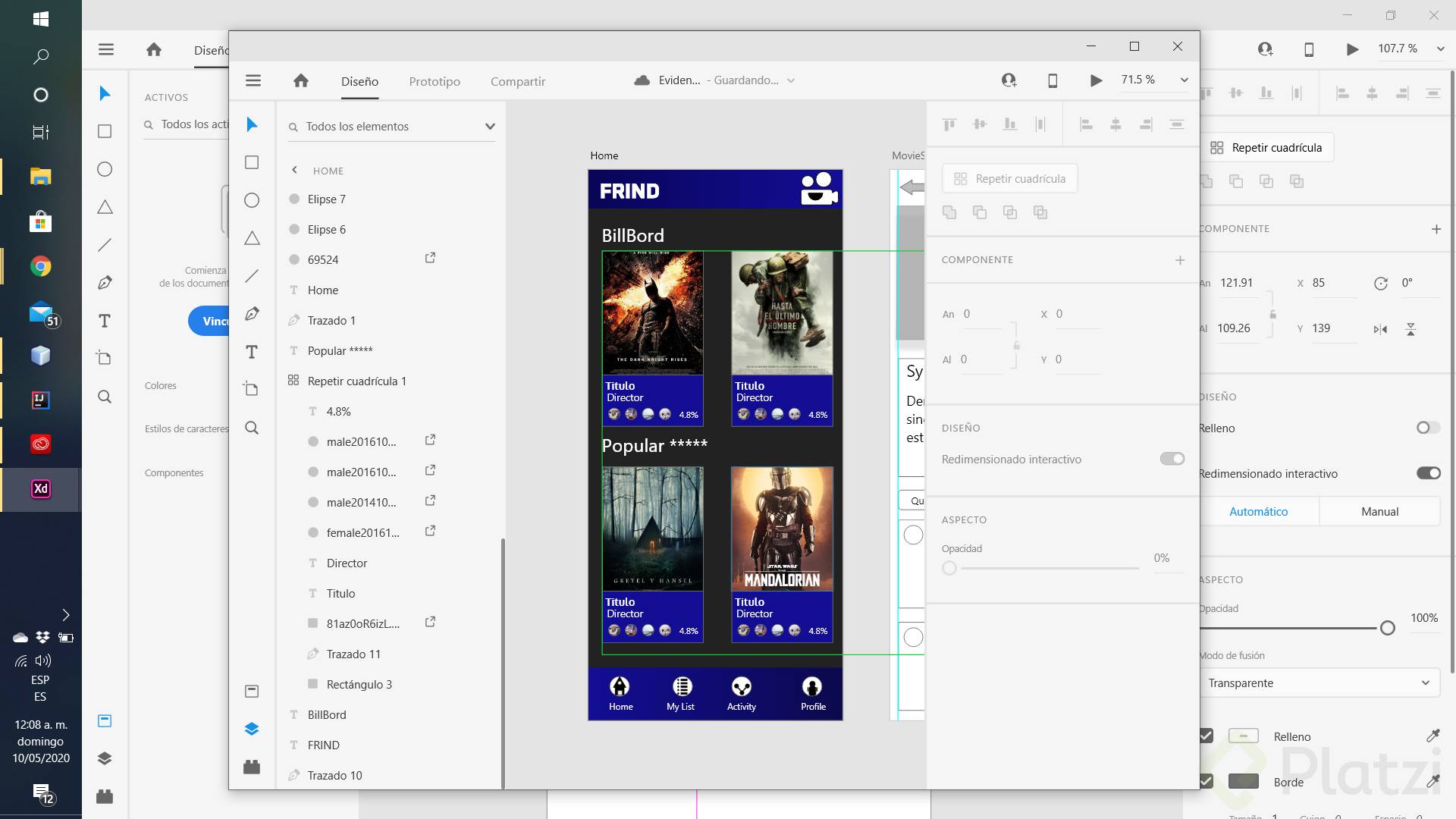Uncheck the Borde checkbox
This screenshot has width=1456, height=819.
point(1206,781)
